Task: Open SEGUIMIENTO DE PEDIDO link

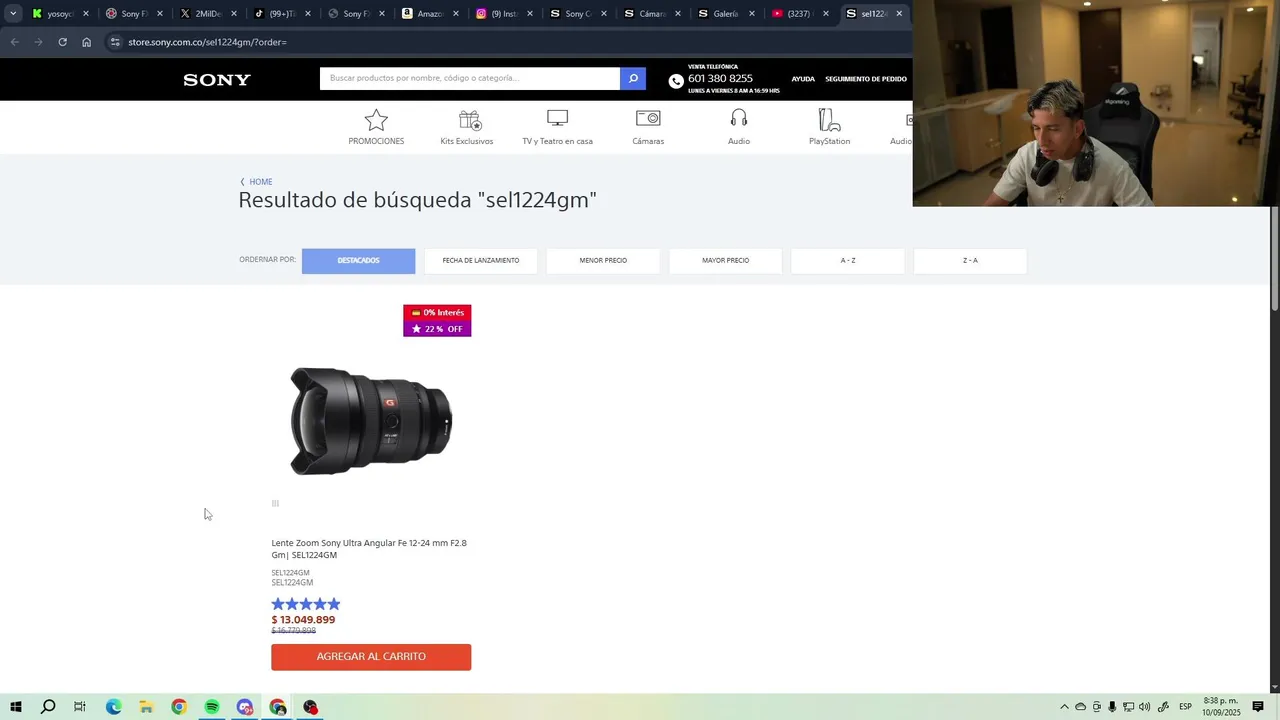Action: pyautogui.click(x=866, y=79)
